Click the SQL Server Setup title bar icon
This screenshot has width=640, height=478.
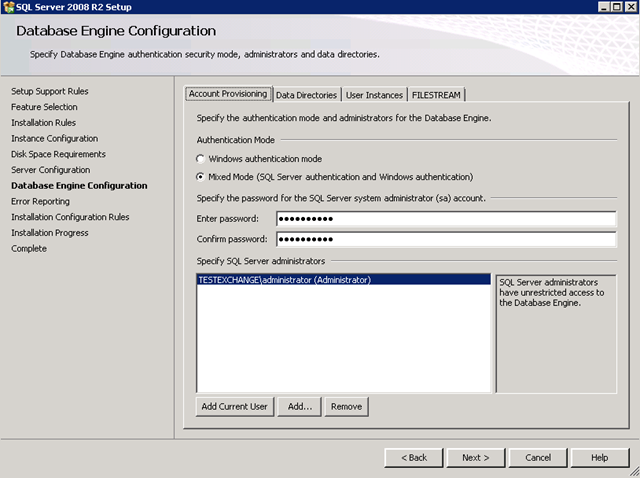pyautogui.click(x=8, y=7)
